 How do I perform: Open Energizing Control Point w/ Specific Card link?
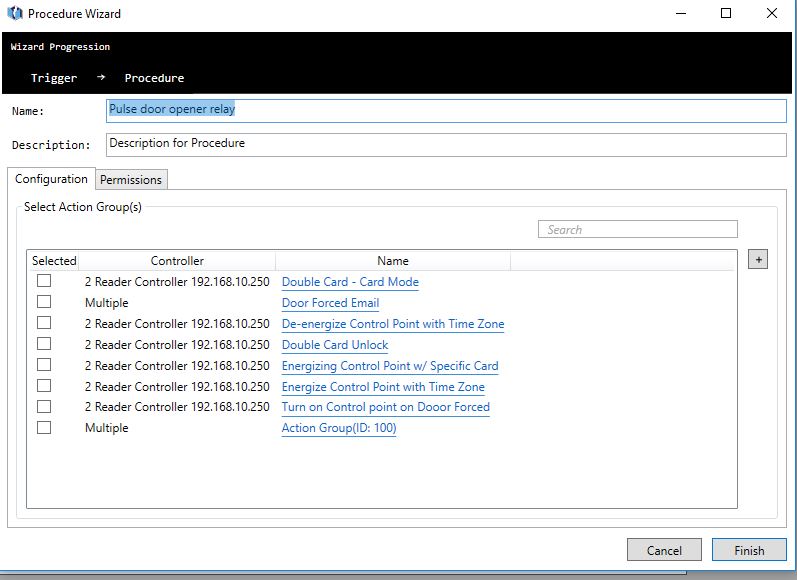(390, 366)
